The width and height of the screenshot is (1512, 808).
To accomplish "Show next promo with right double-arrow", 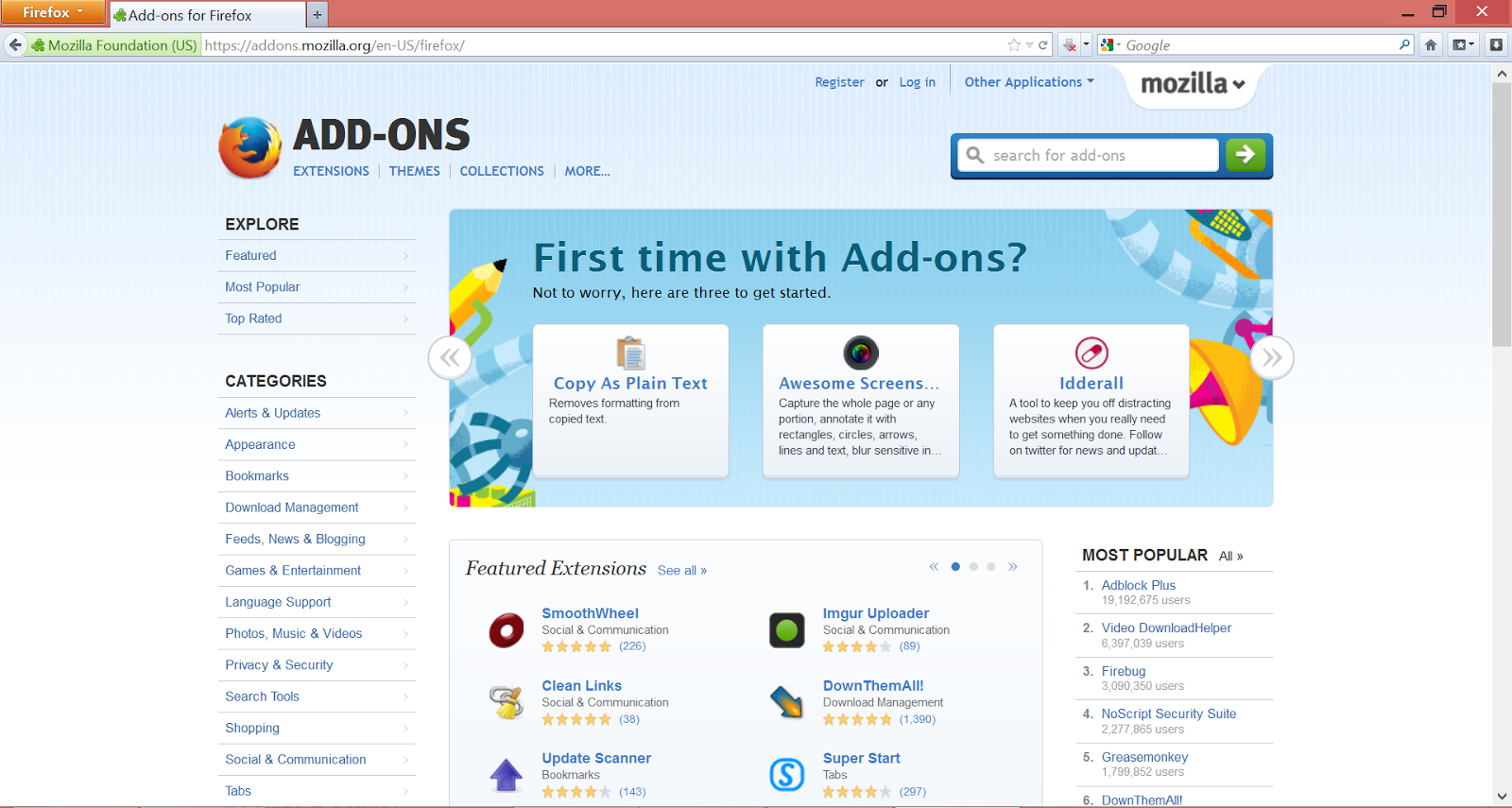I will click(1272, 357).
